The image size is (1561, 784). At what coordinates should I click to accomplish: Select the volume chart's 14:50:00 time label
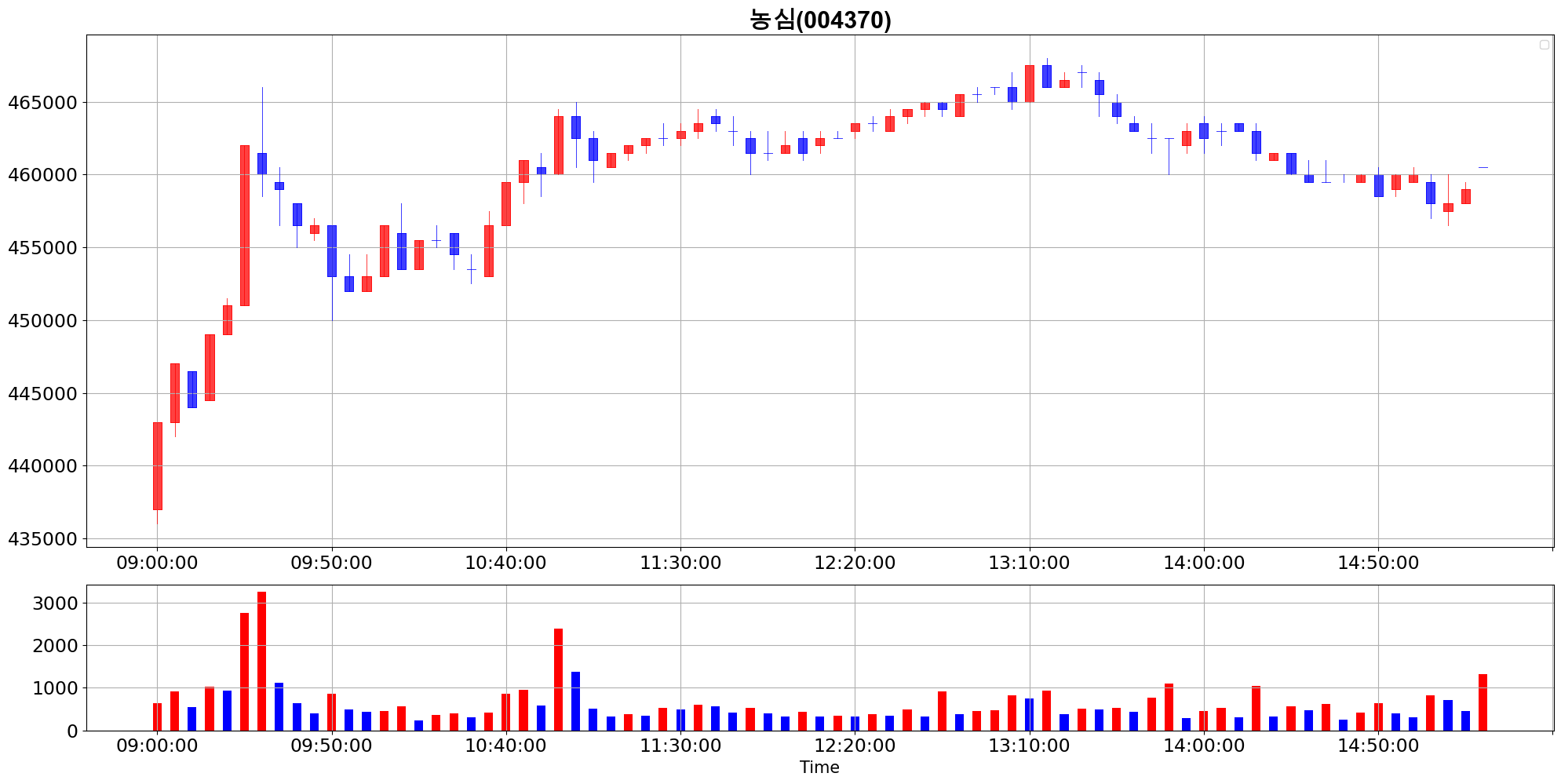coord(1378,746)
